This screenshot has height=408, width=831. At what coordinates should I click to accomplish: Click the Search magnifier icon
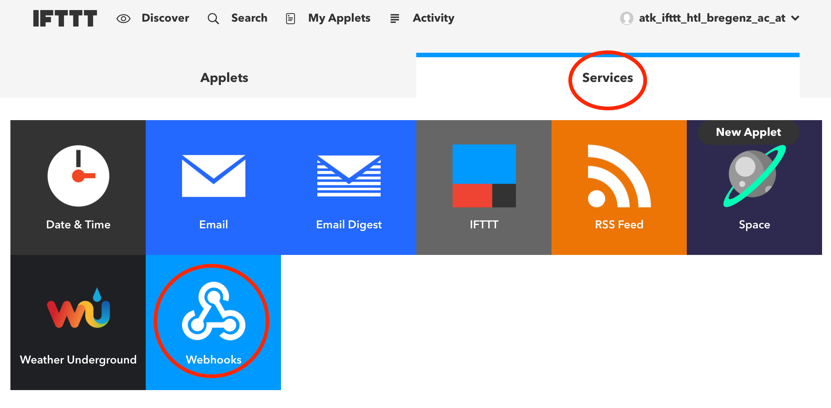click(x=213, y=18)
